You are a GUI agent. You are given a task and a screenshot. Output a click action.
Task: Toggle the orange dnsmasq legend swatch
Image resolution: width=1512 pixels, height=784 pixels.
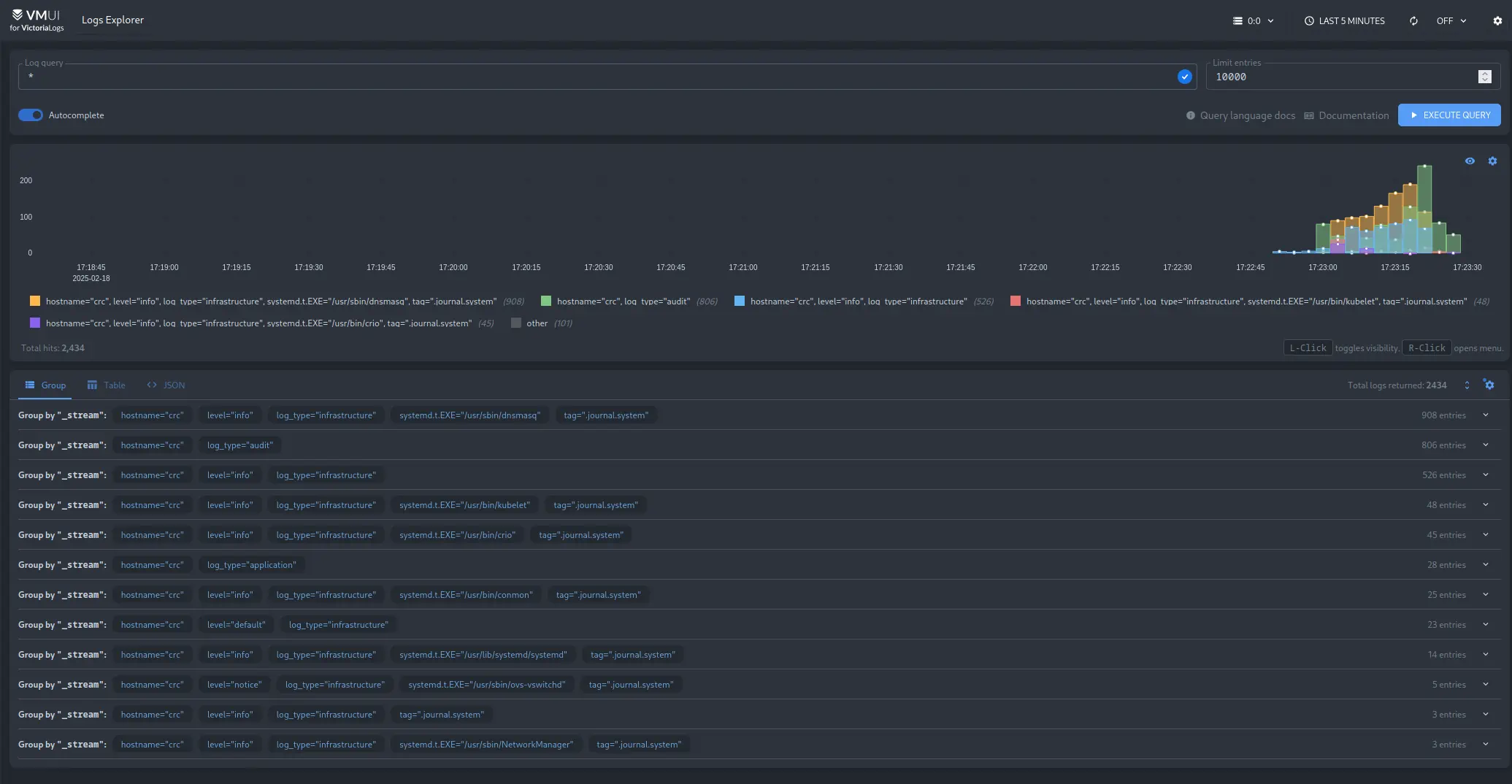click(35, 301)
